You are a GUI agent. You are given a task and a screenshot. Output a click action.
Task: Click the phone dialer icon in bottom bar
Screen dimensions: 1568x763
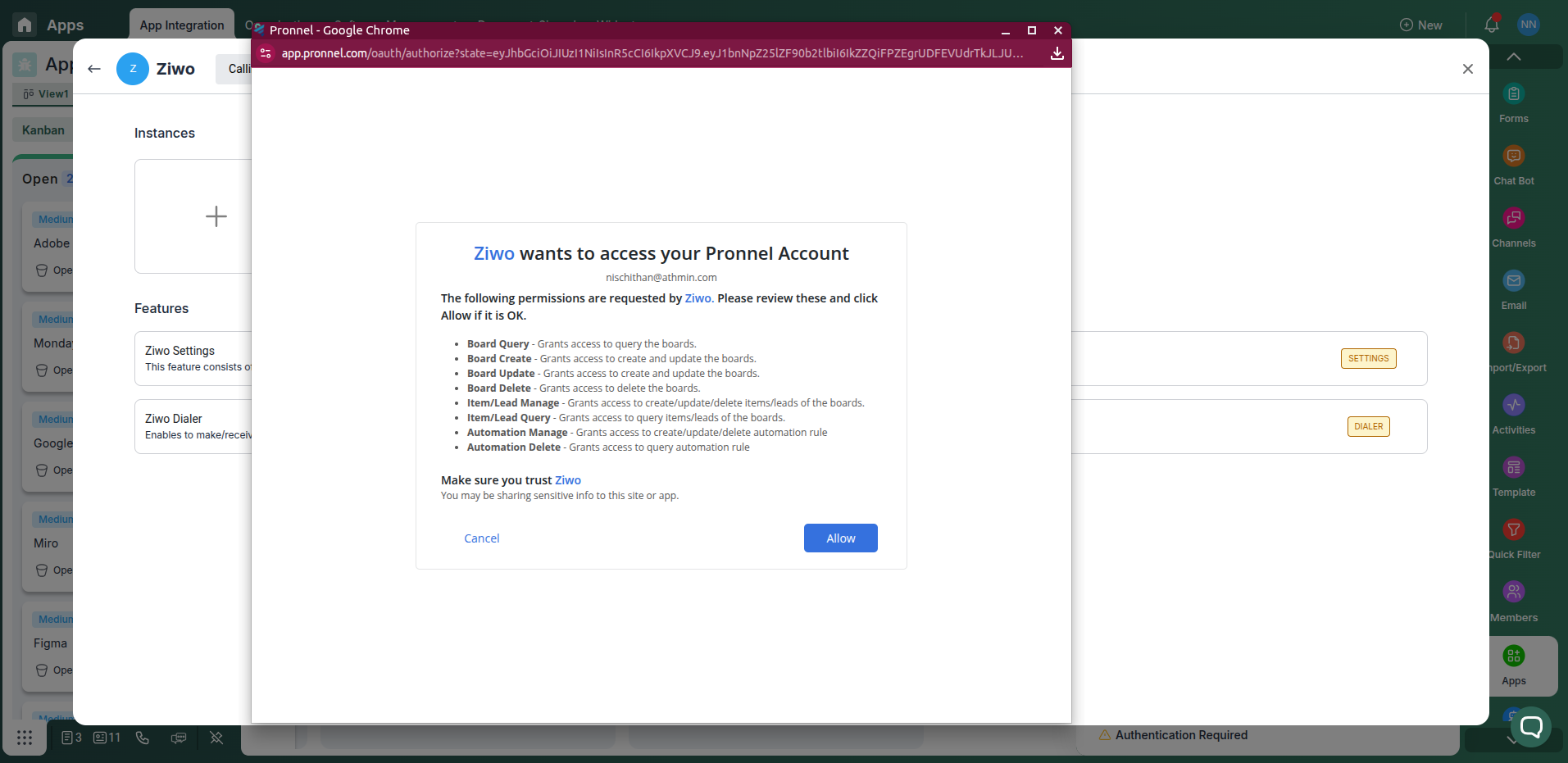coord(143,738)
